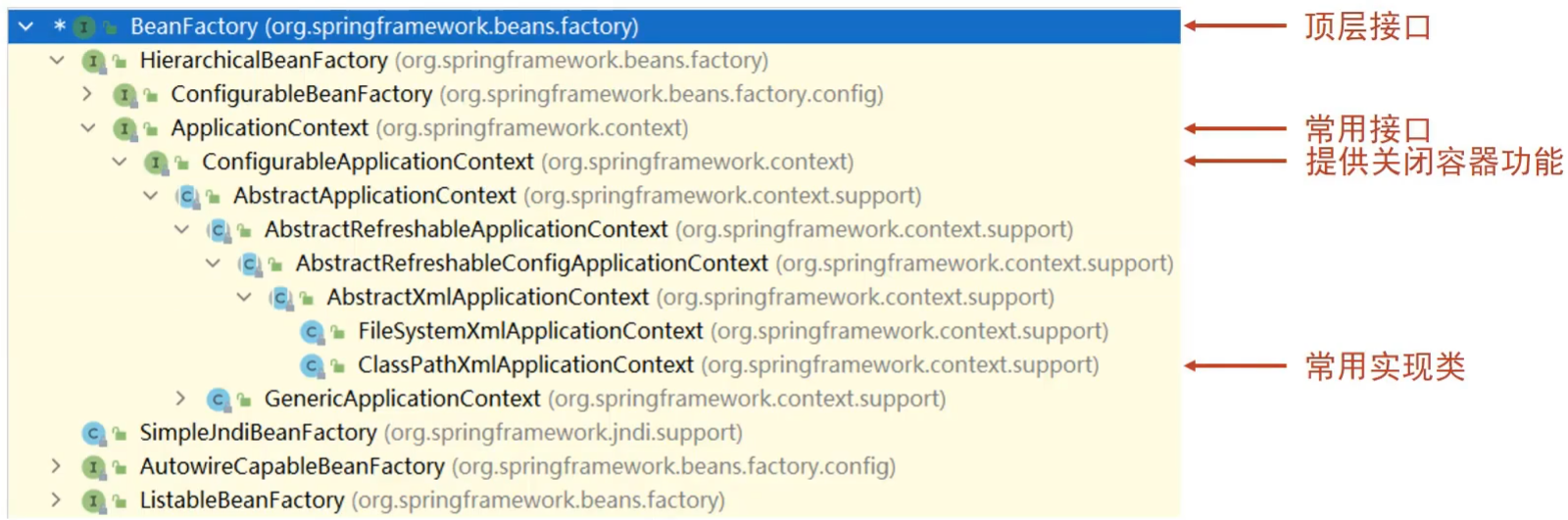Select the AbstractRefreshableApplicationContext entry

click(465, 230)
